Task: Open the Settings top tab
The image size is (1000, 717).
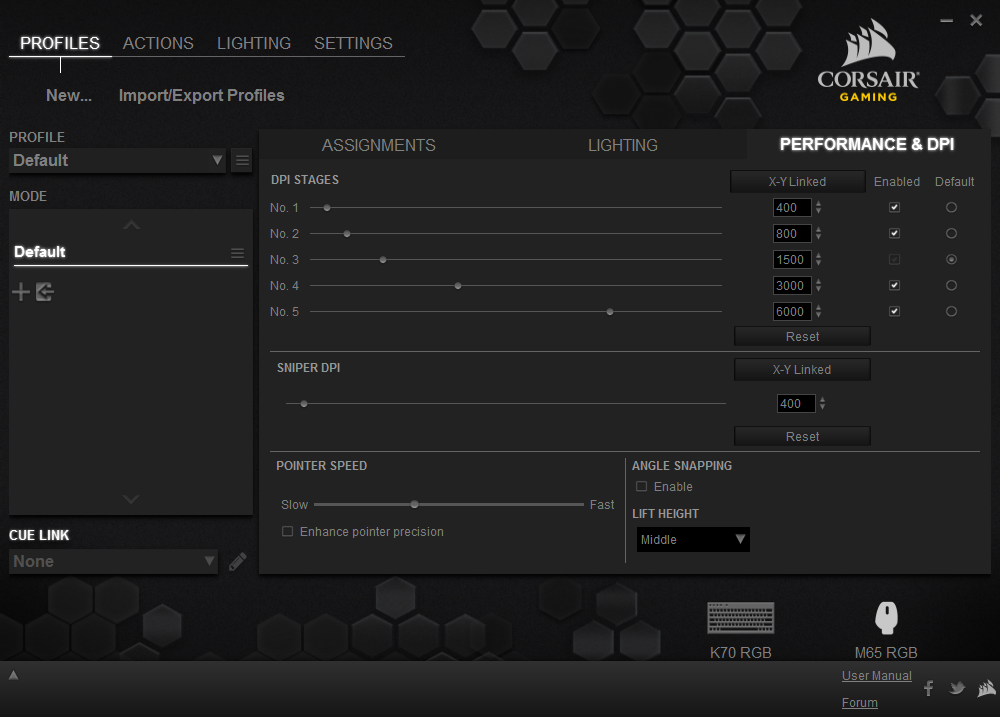Action: 353,43
